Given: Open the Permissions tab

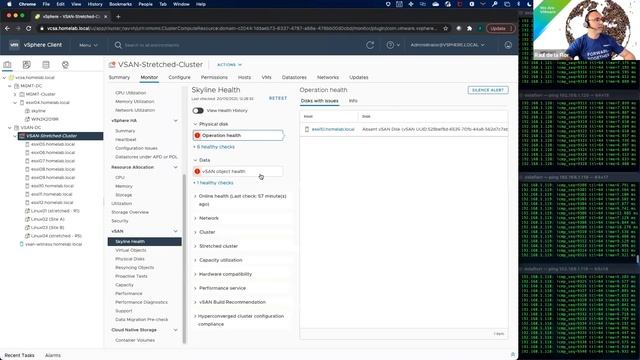Looking at the screenshot, I should (214, 77).
